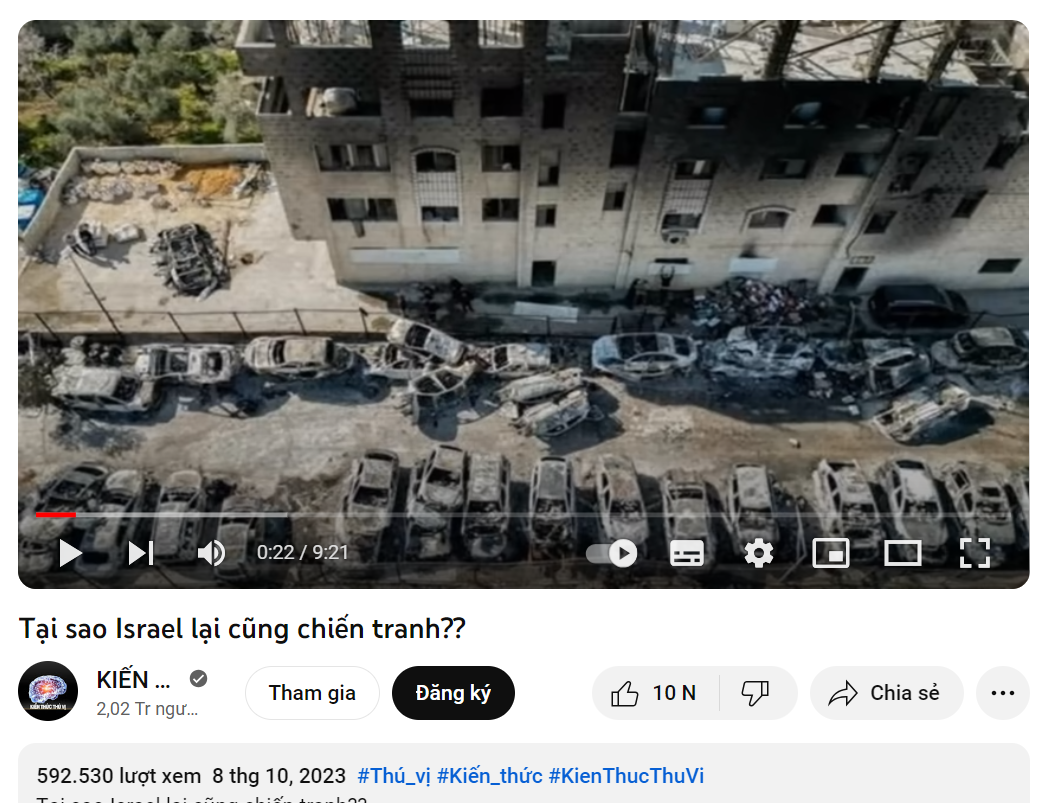Viewport: 1043px width, 803px height.
Task: Expand the video description box
Action: (x=523, y=774)
